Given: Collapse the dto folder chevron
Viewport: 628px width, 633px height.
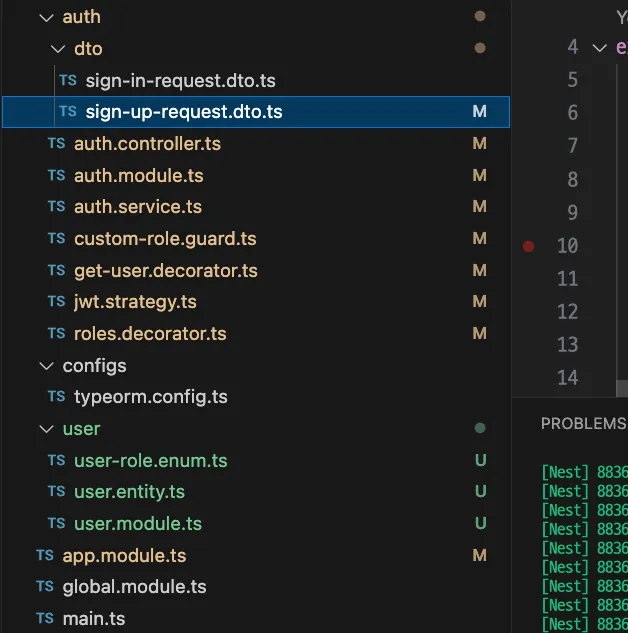Looking at the screenshot, I should pyautogui.click(x=57, y=49).
